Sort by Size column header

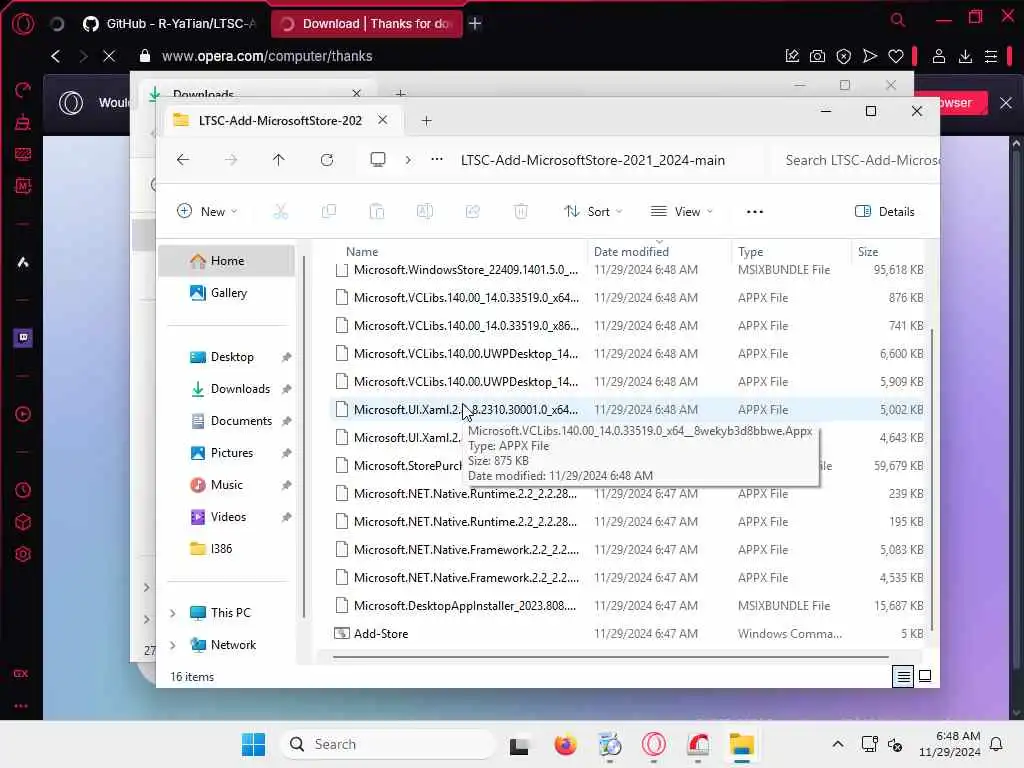(868, 251)
